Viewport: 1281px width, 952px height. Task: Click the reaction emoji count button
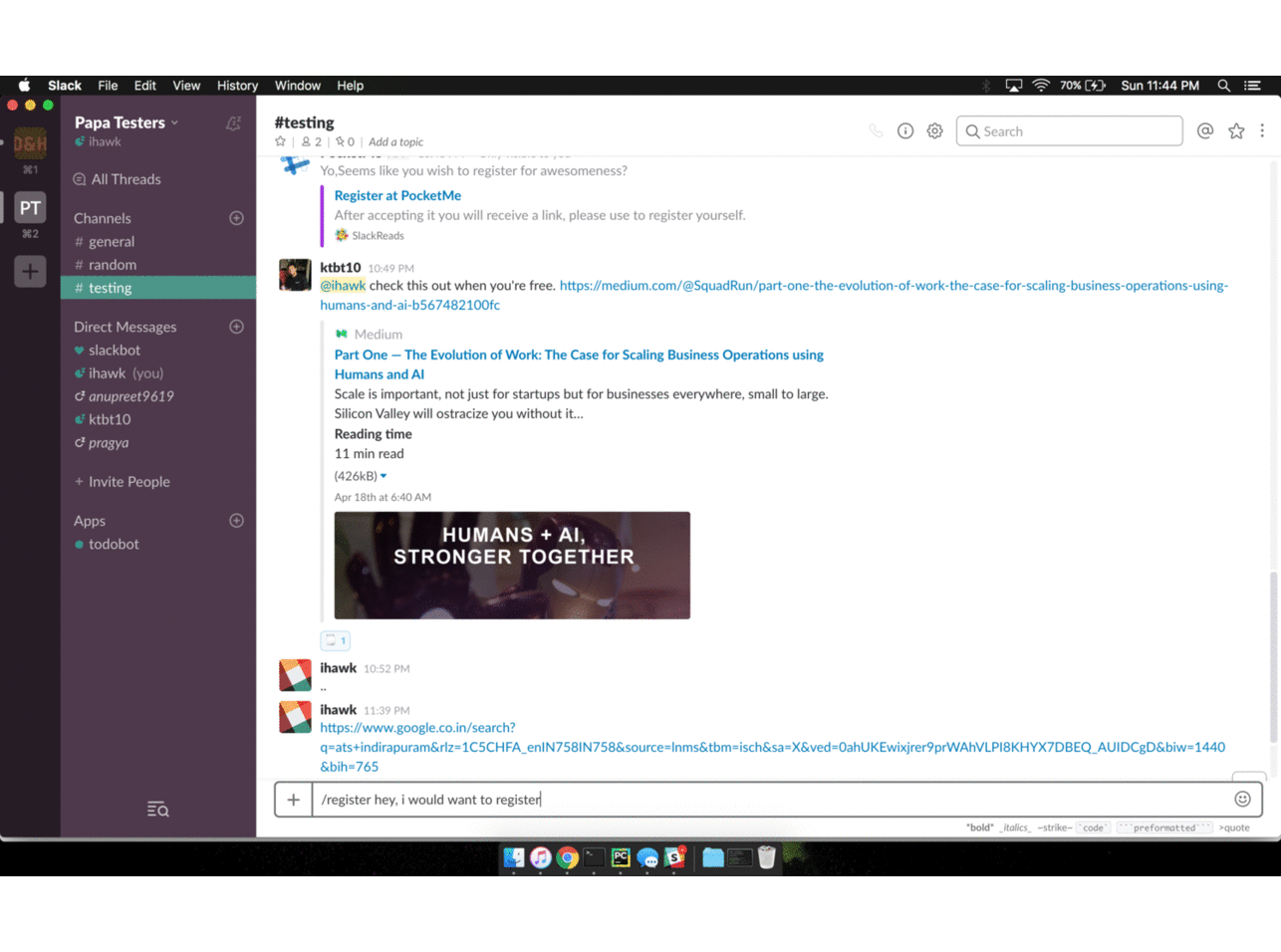point(336,640)
